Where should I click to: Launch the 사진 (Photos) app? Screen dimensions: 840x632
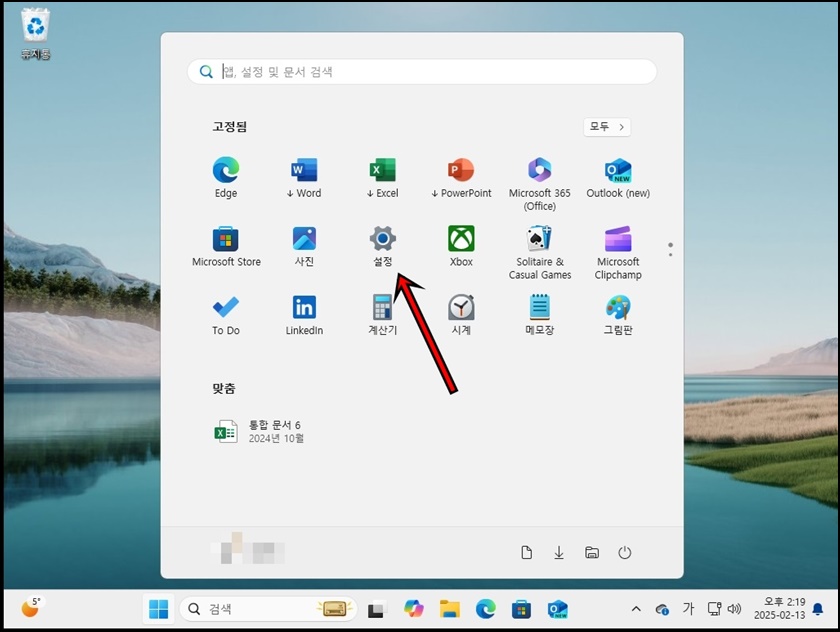[304, 246]
